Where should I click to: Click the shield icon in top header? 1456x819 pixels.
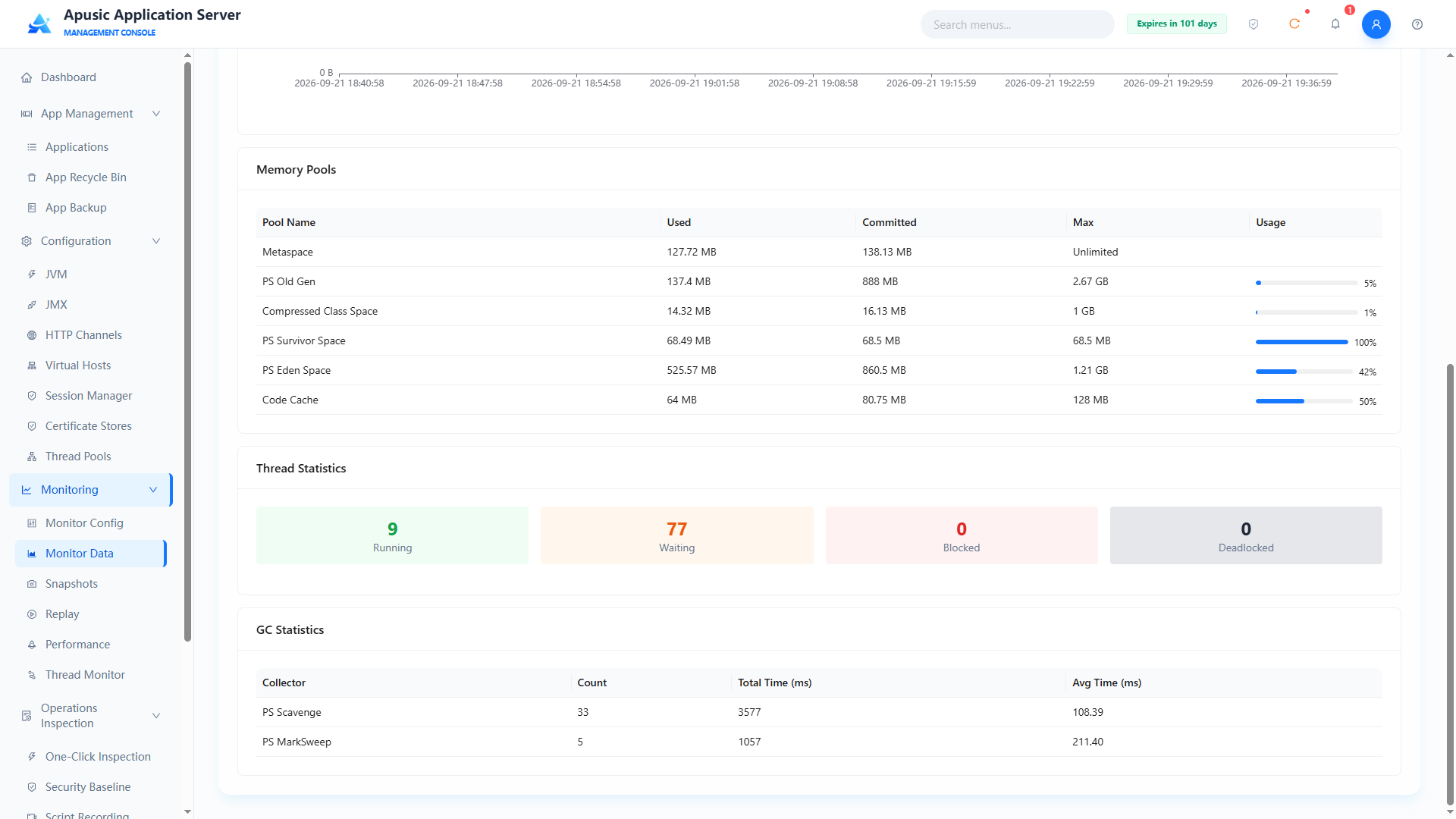coord(1254,24)
